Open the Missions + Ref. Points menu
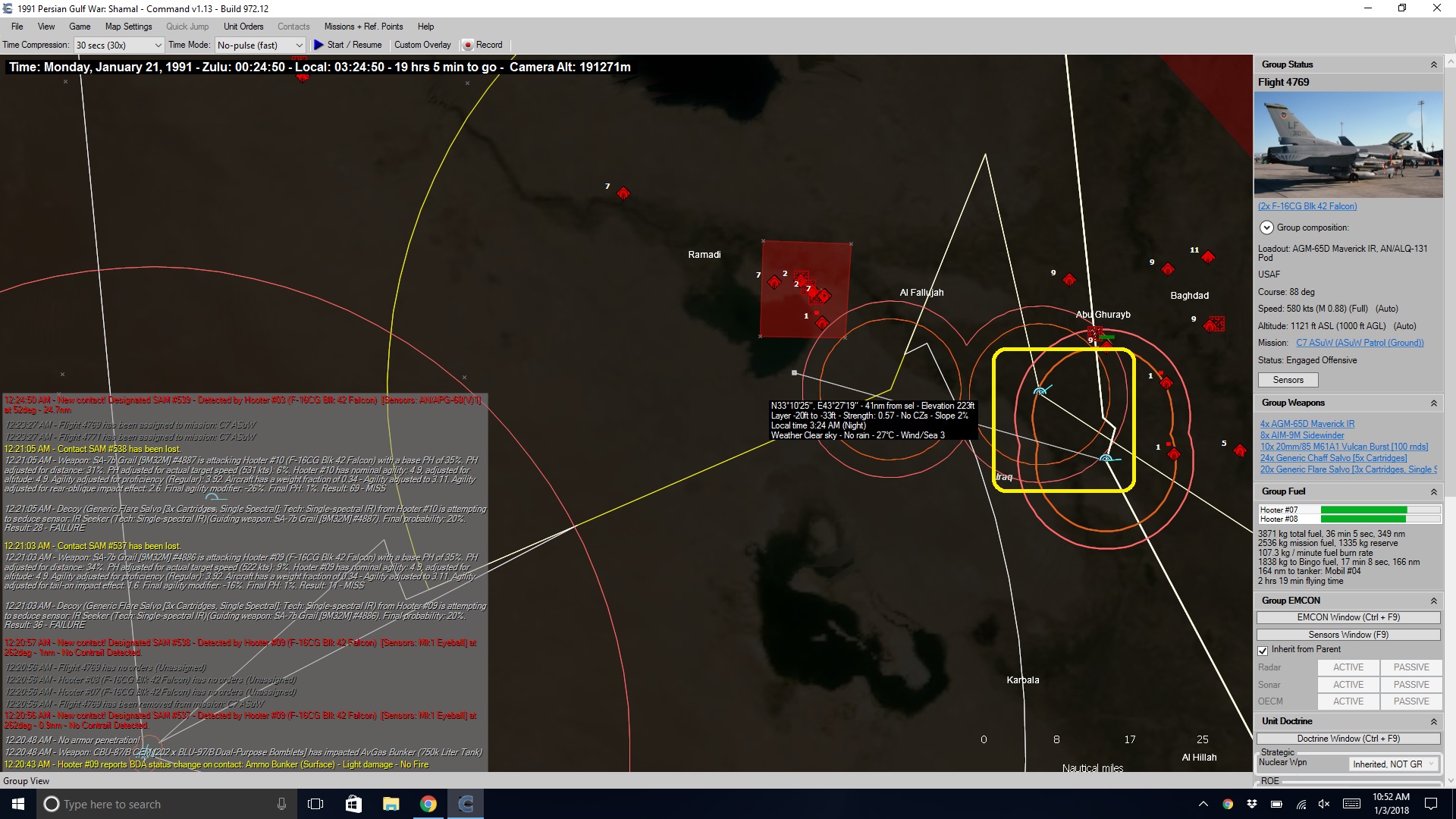1456x819 pixels. pos(363,27)
